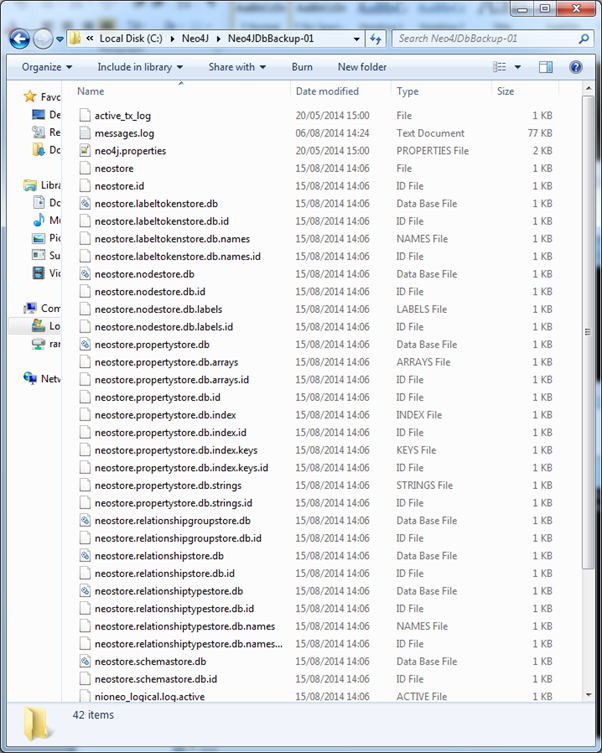Select Music library icon

tap(38, 220)
